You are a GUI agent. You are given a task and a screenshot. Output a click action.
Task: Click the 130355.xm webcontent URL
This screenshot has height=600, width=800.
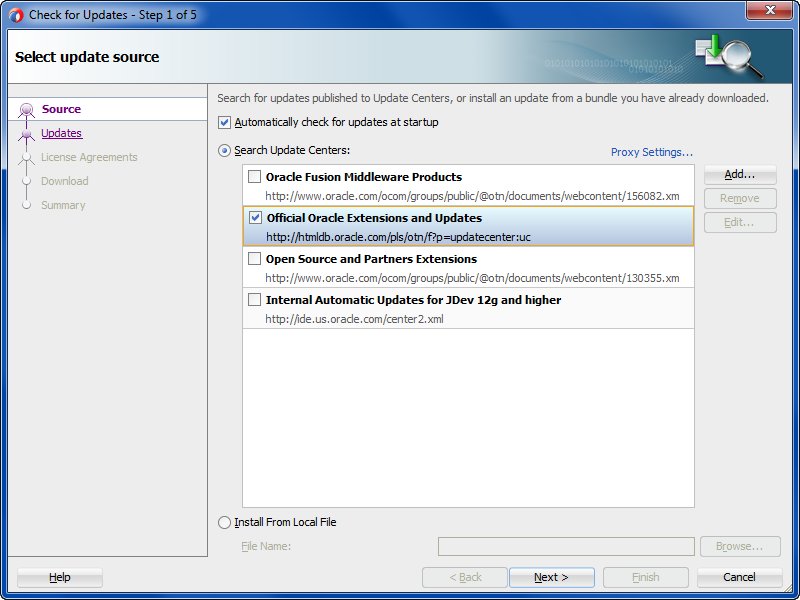(472, 278)
